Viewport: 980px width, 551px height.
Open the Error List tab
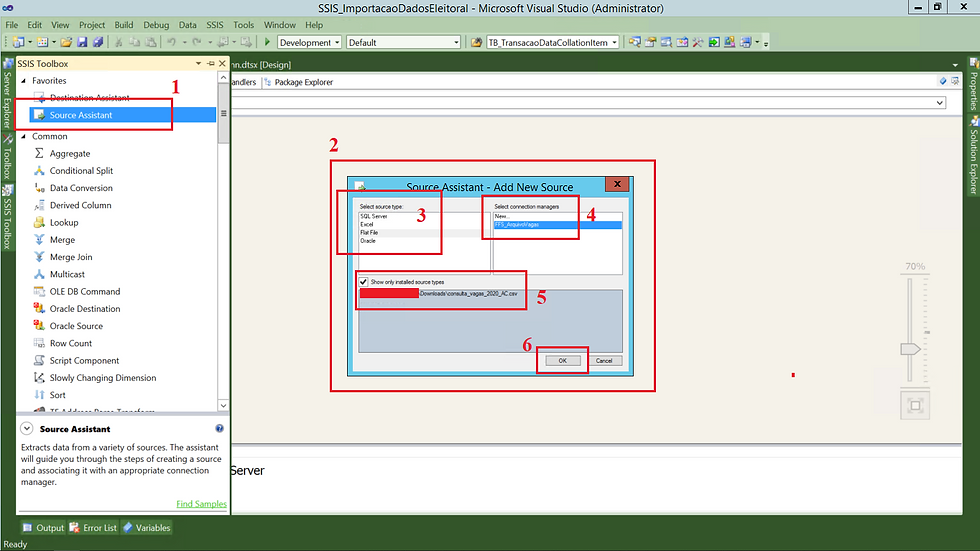click(x=93, y=528)
